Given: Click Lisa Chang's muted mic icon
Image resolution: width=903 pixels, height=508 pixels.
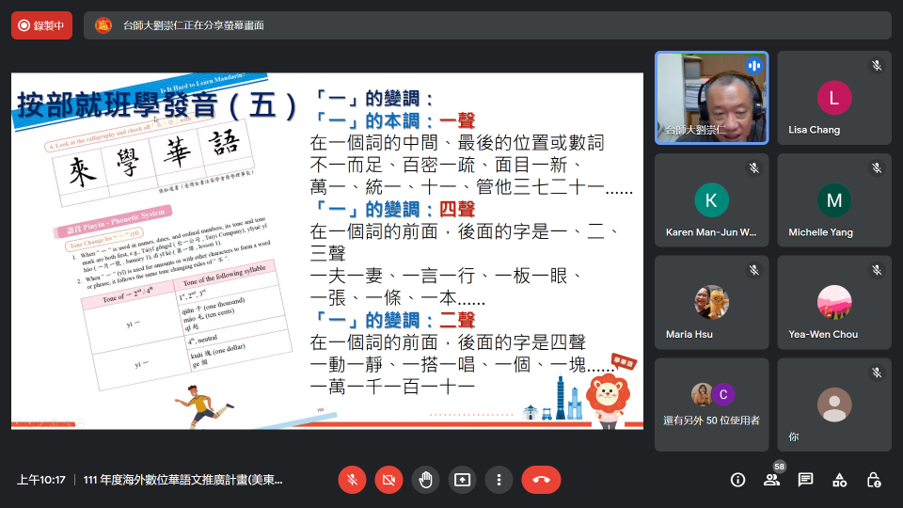Looking at the screenshot, I should coord(877,66).
